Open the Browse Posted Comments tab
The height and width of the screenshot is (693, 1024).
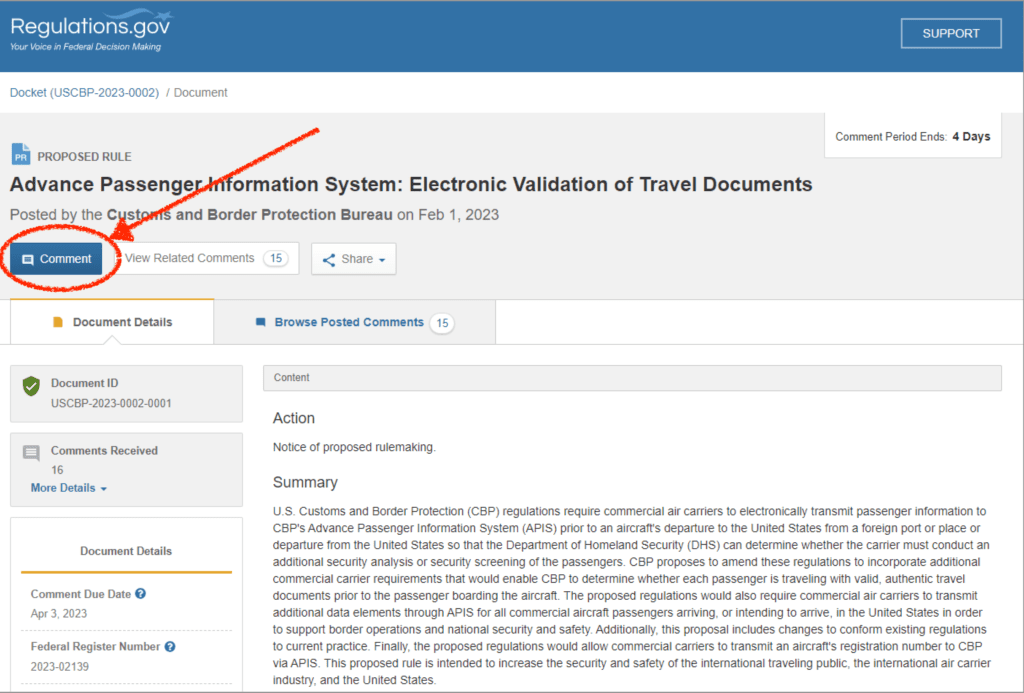click(x=349, y=322)
